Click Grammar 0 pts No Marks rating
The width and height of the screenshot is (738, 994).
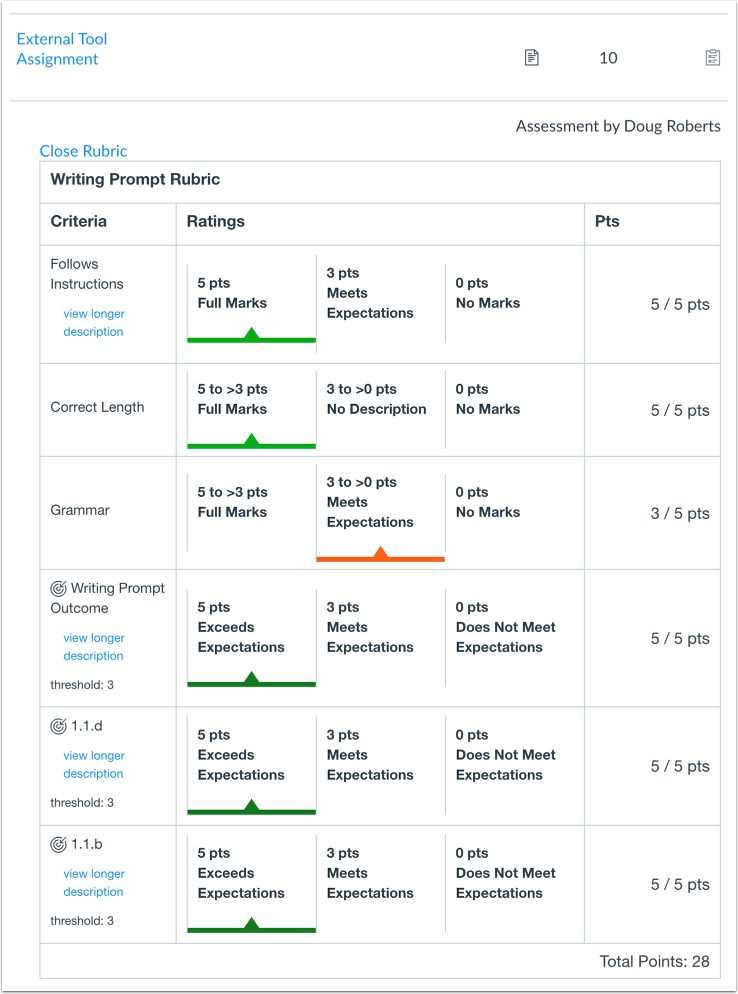click(x=488, y=502)
